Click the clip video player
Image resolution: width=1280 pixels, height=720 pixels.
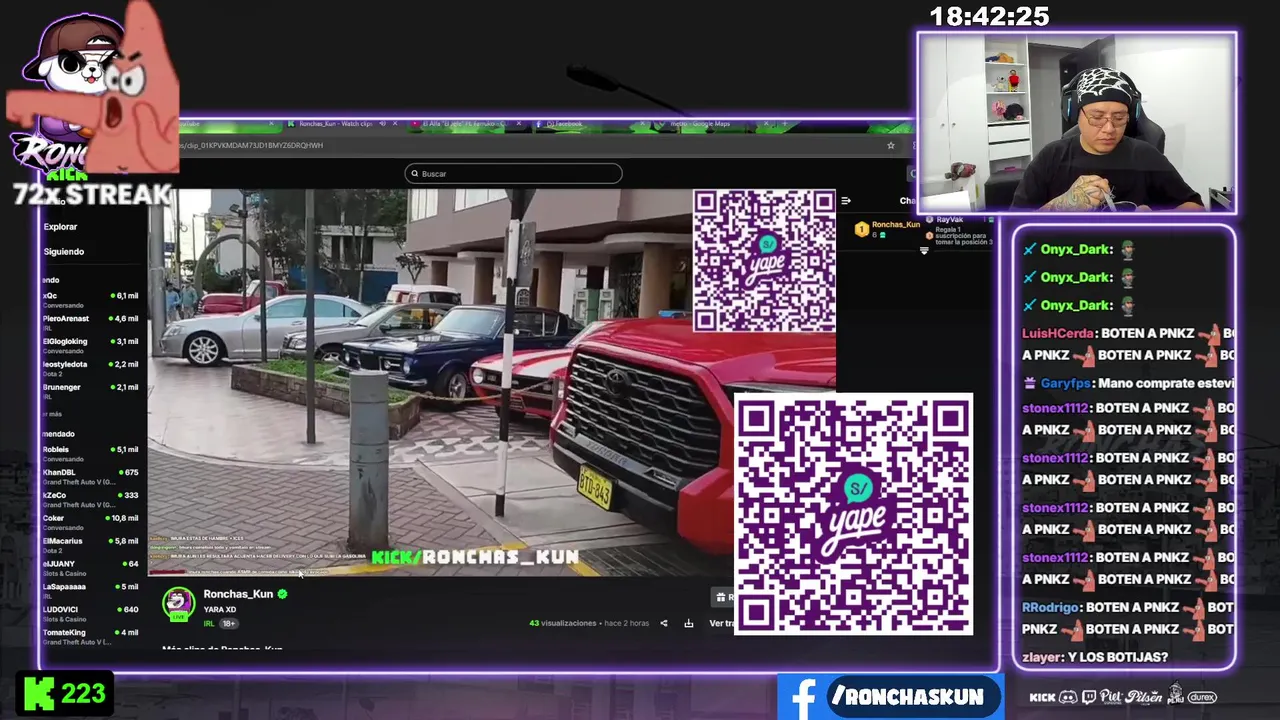point(491,383)
